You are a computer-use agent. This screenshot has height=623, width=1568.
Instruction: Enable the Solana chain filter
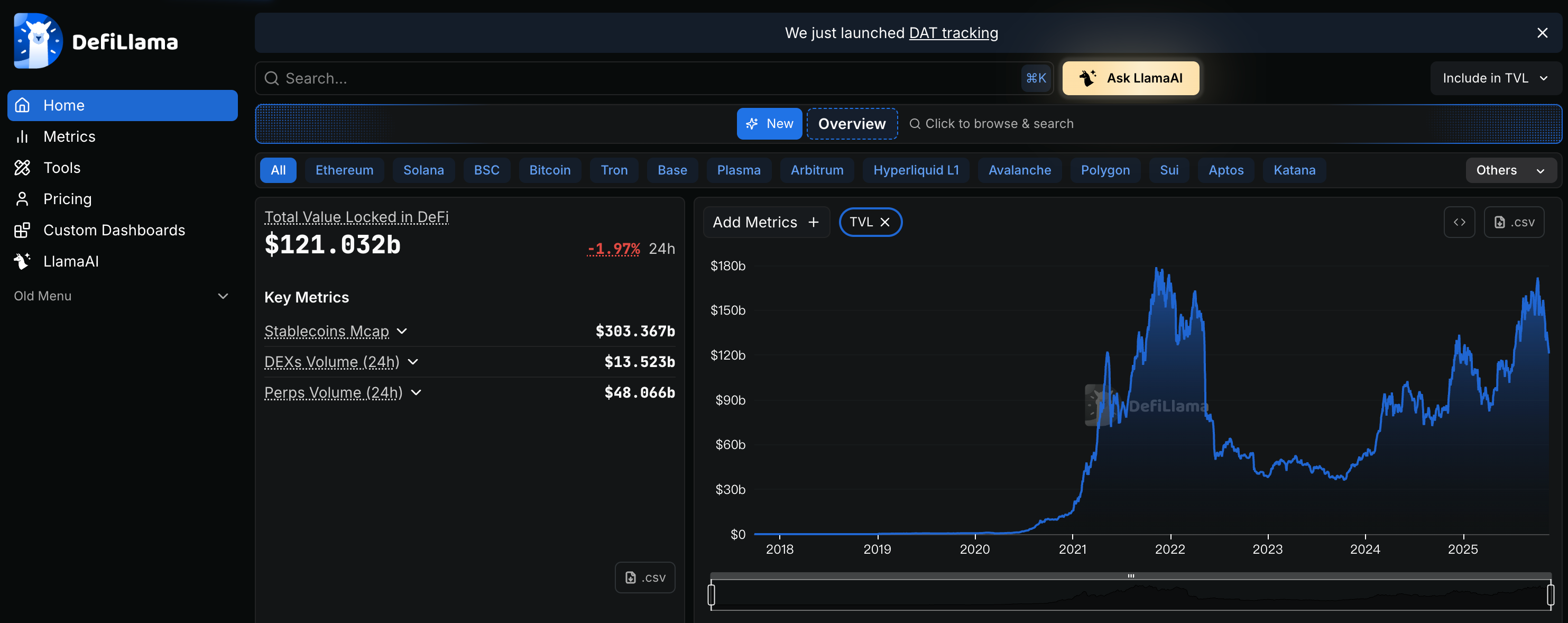click(423, 170)
